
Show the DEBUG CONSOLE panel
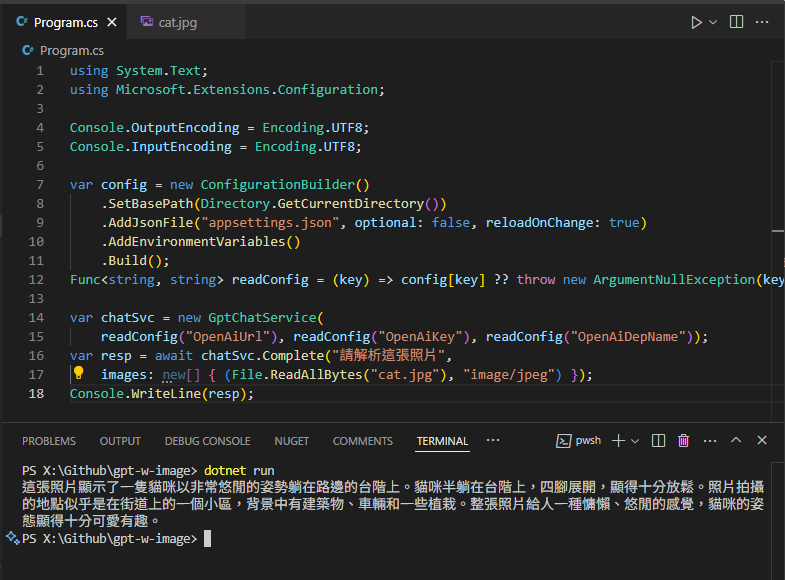click(207, 441)
